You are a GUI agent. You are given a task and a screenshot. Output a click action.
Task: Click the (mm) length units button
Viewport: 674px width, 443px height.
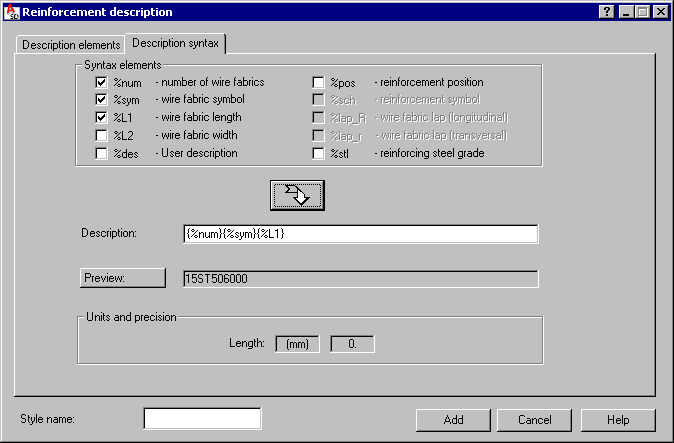297,344
